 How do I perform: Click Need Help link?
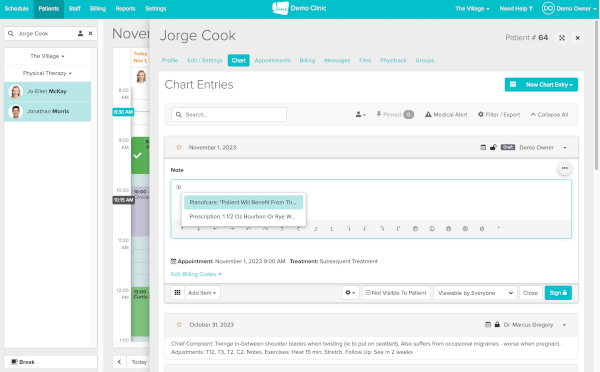coord(516,9)
